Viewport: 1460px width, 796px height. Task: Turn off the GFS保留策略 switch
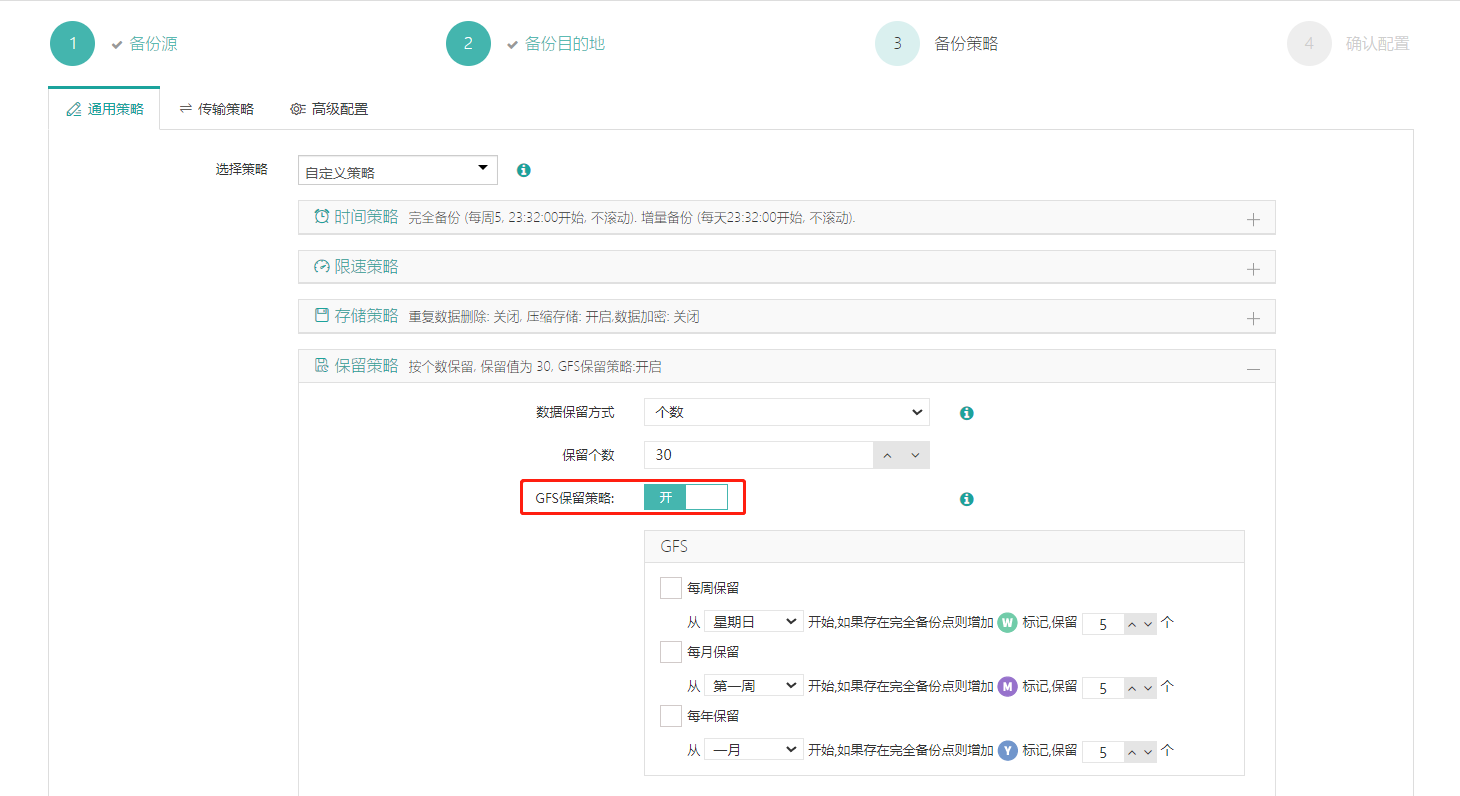[x=686, y=497]
